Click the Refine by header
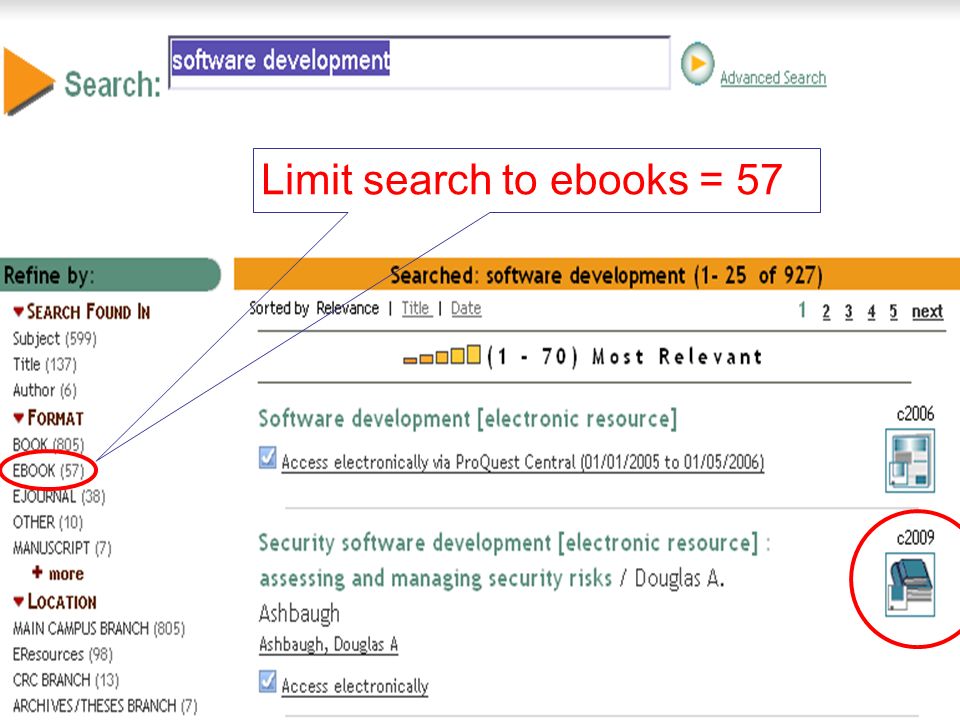The image size is (960, 720). coord(110,275)
